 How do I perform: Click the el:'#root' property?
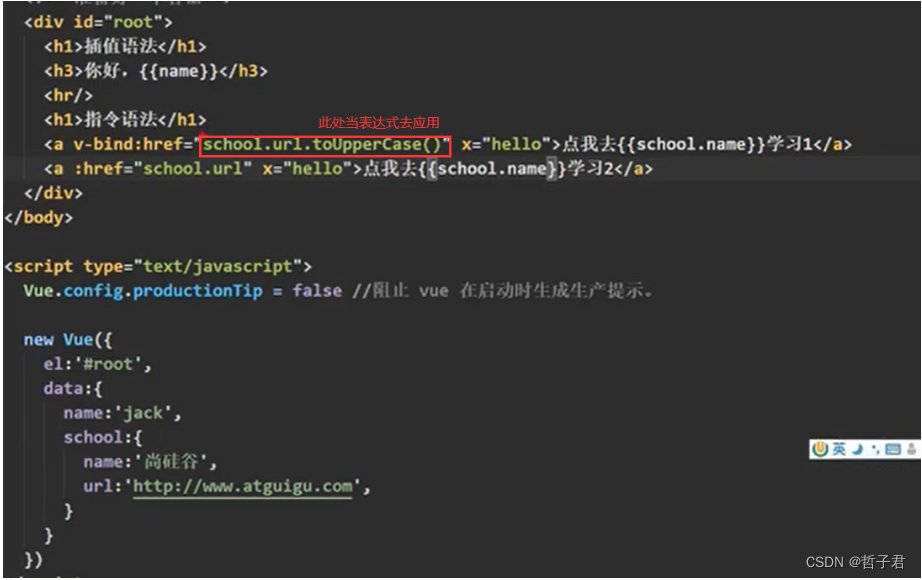tap(97, 364)
